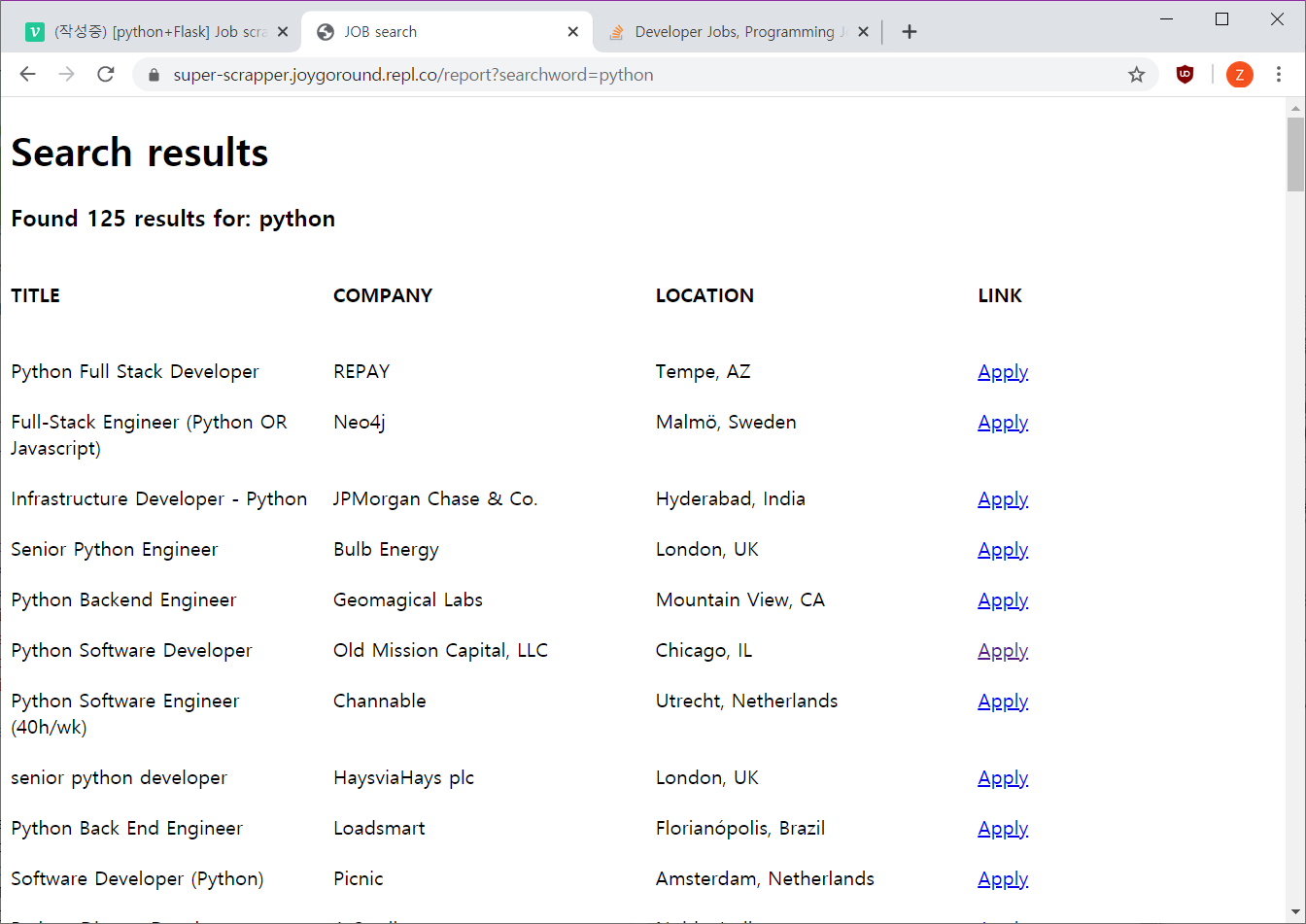
Task: Open the uBlock Origin extension
Action: [1185, 75]
